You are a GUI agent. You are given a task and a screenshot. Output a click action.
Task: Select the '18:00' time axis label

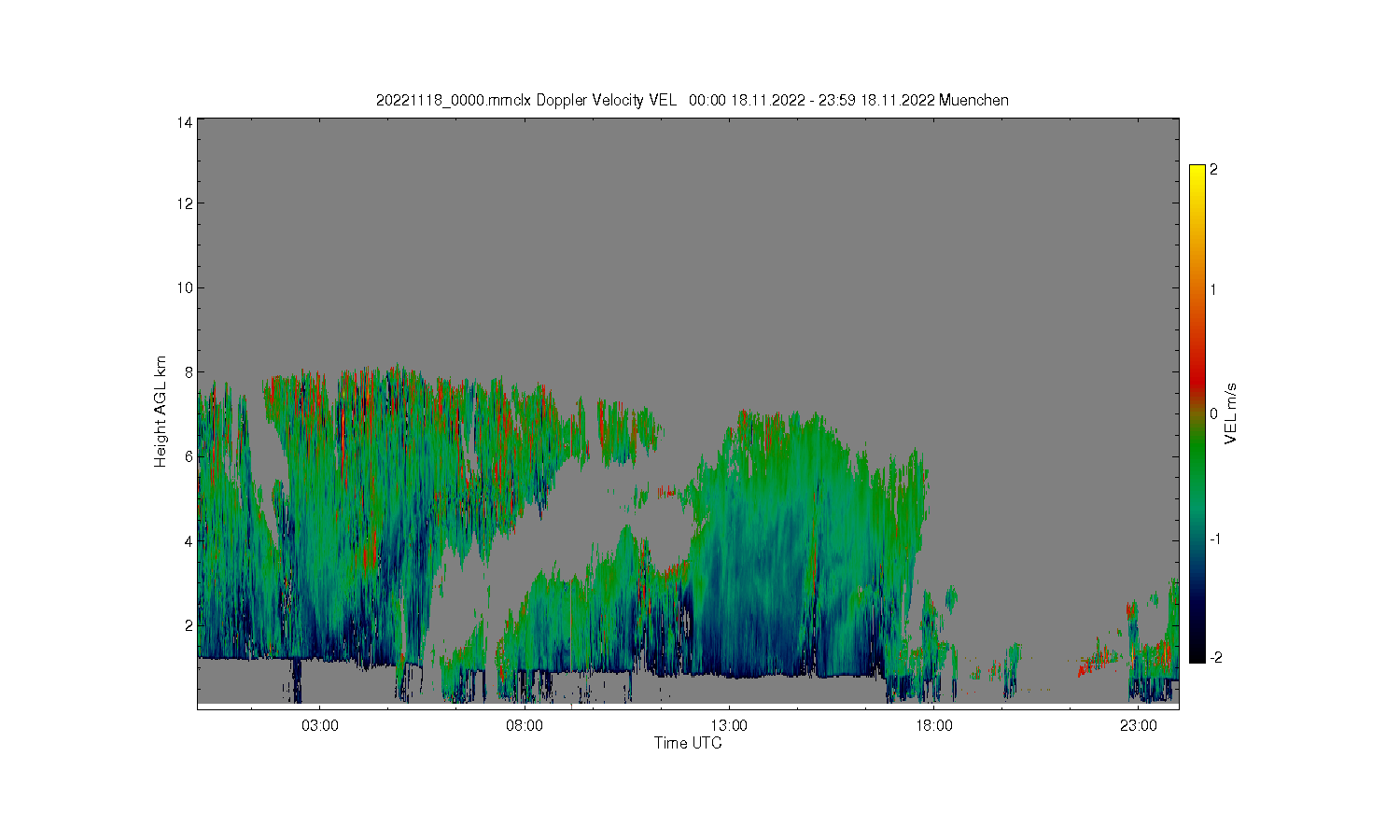[x=934, y=725]
